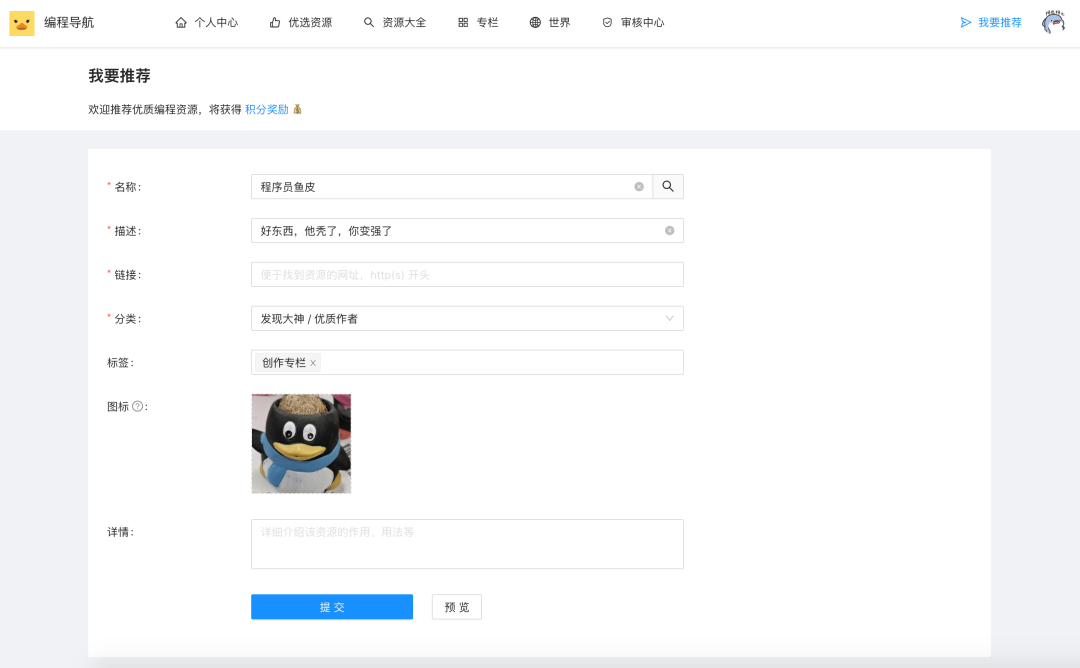
Task: Click the blue 提交 button
Action: (332, 607)
